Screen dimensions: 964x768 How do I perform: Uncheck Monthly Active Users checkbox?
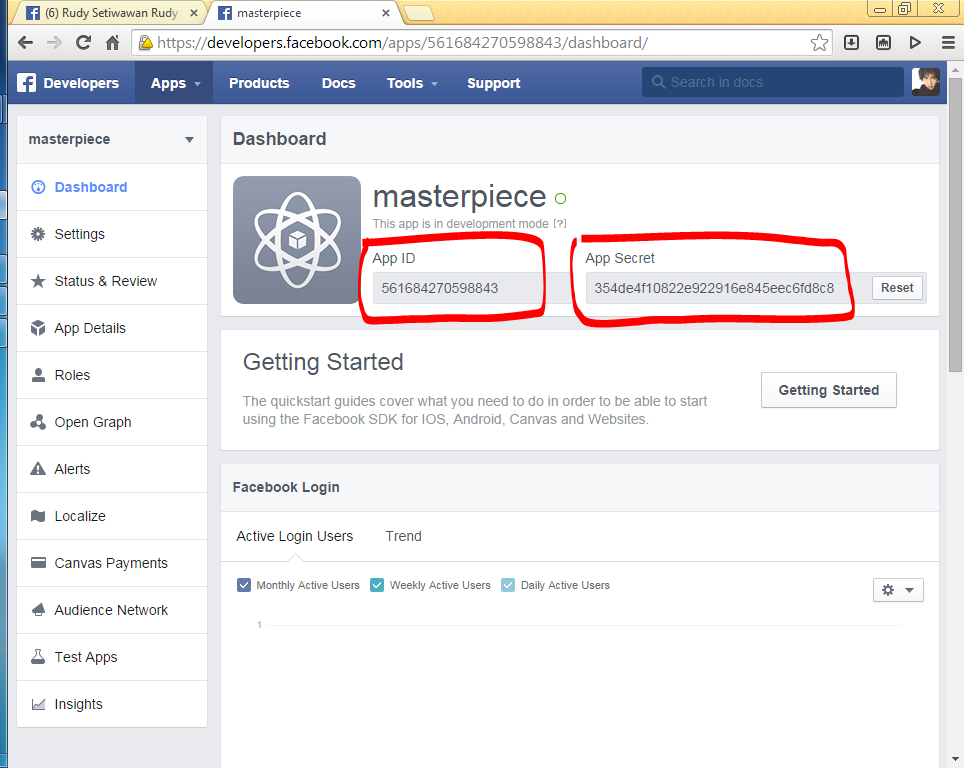click(244, 585)
